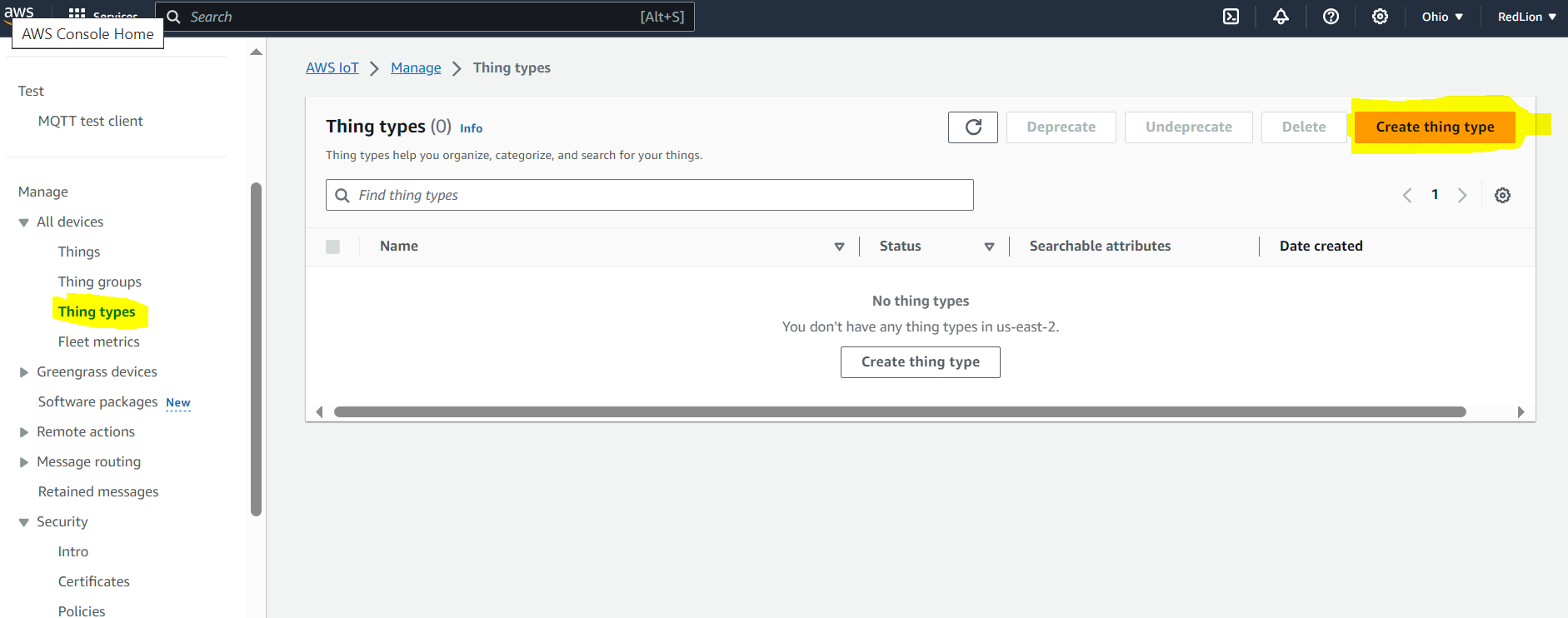Image resolution: width=1568 pixels, height=618 pixels.
Task: Click the Name column header
Action: (x=399, y=246)
